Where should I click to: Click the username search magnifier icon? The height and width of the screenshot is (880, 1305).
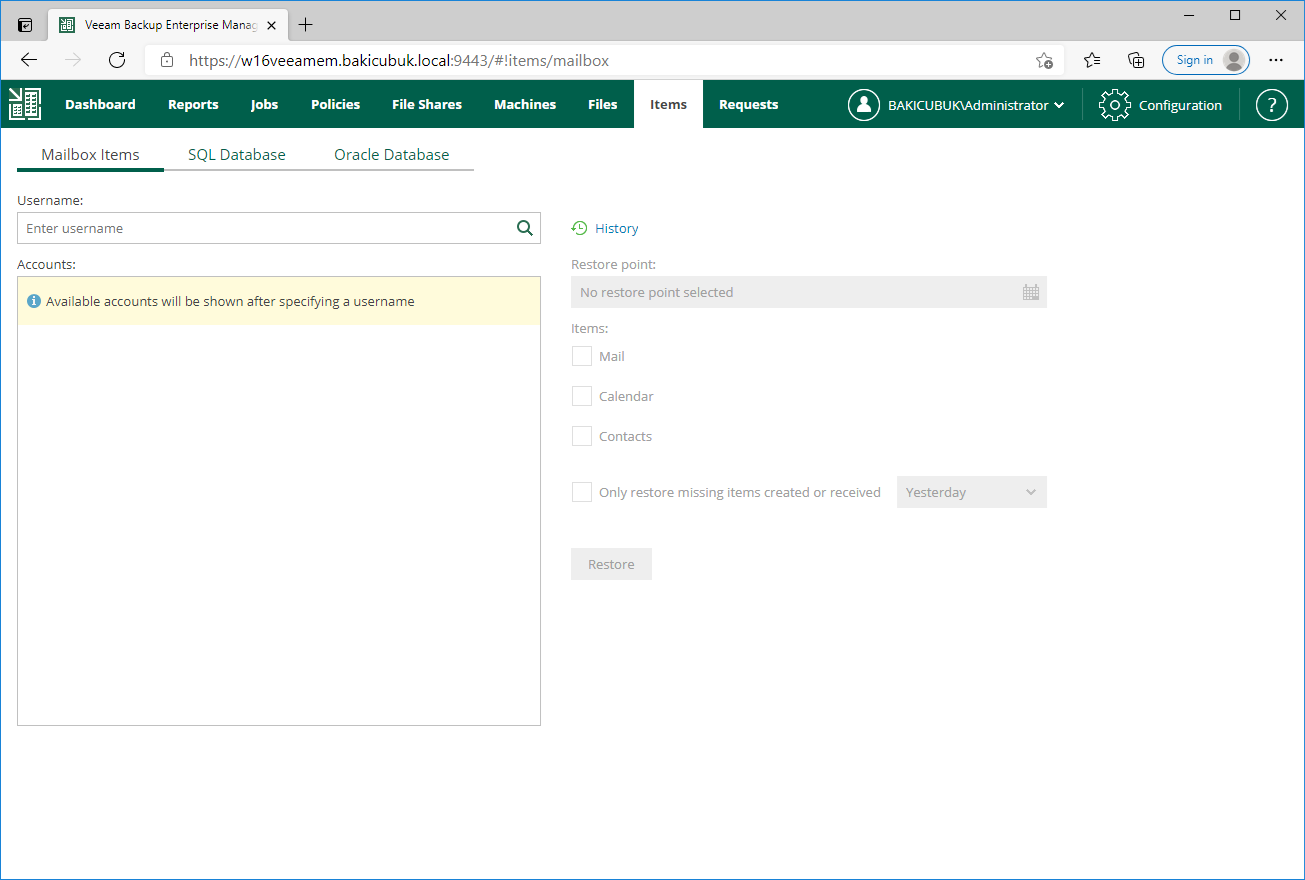click(x=525, y=228)
